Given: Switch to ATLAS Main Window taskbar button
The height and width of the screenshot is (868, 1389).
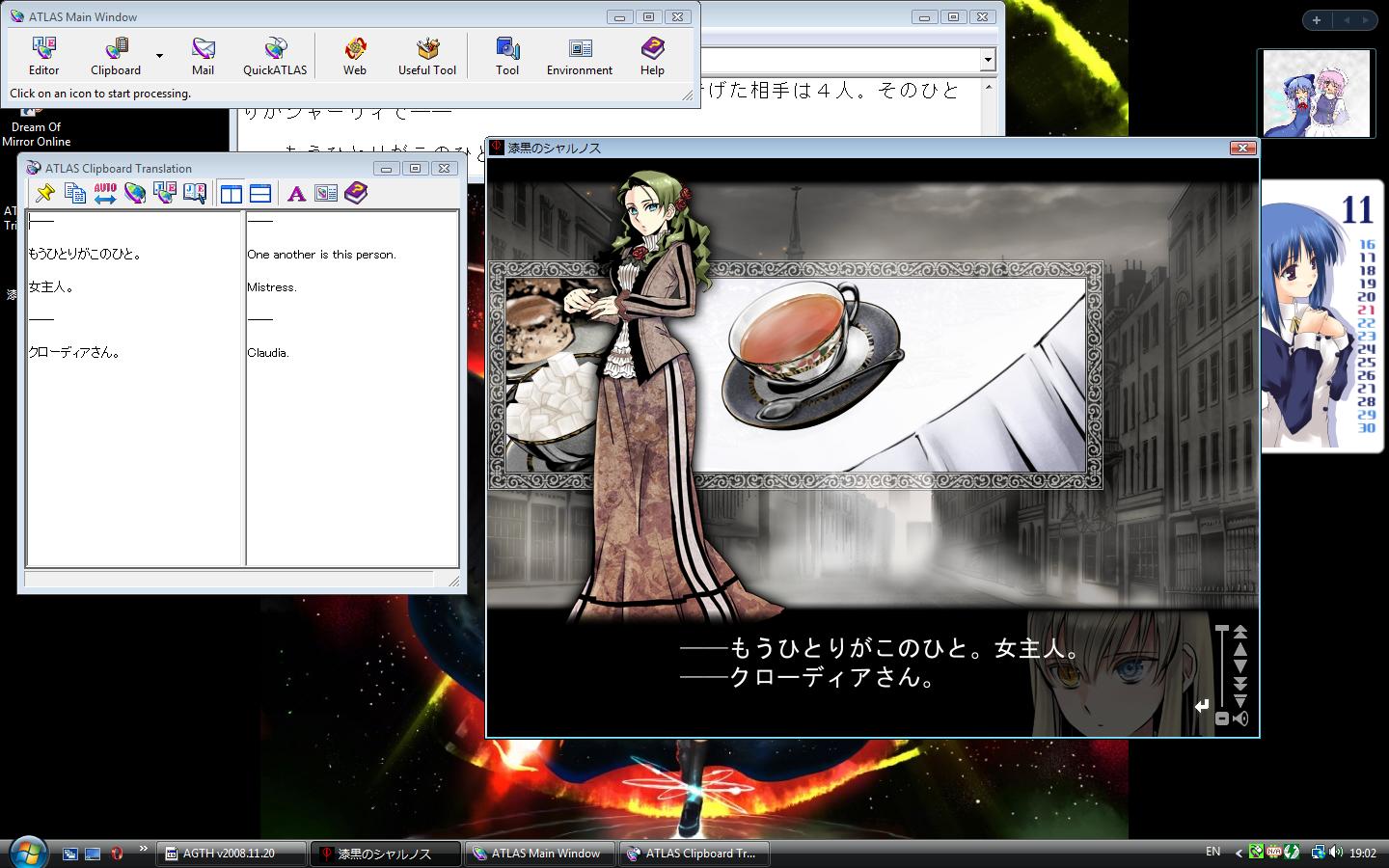Looking at the screenshot, I should (x=539, y=854).
